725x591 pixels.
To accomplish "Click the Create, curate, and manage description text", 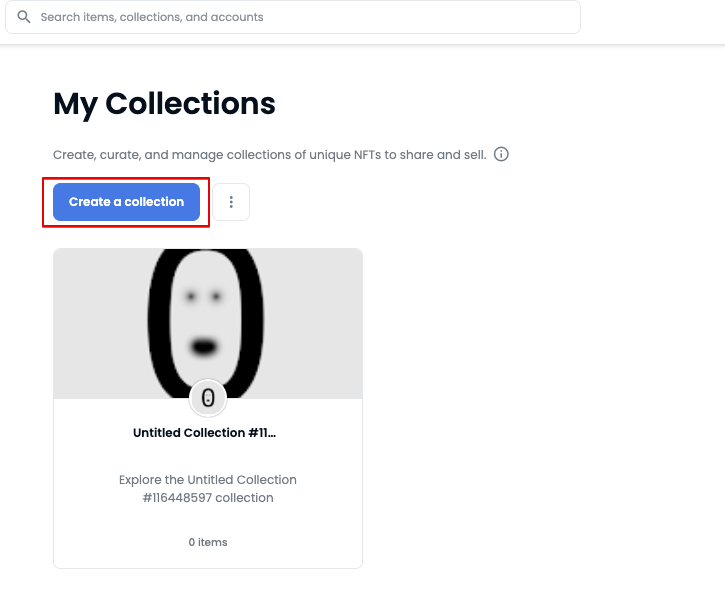I will pyautogui.click(x=270, y=154).
